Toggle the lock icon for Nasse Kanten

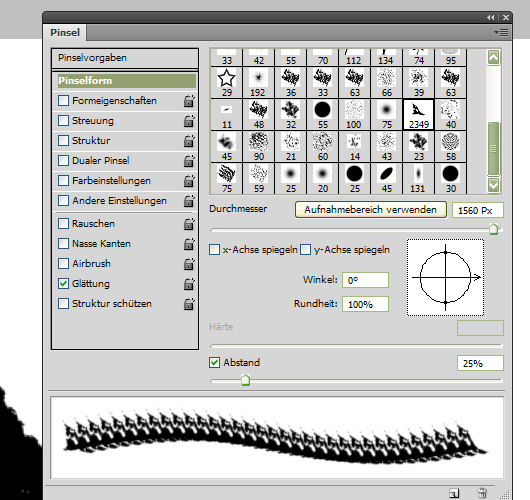coord(189,244)
